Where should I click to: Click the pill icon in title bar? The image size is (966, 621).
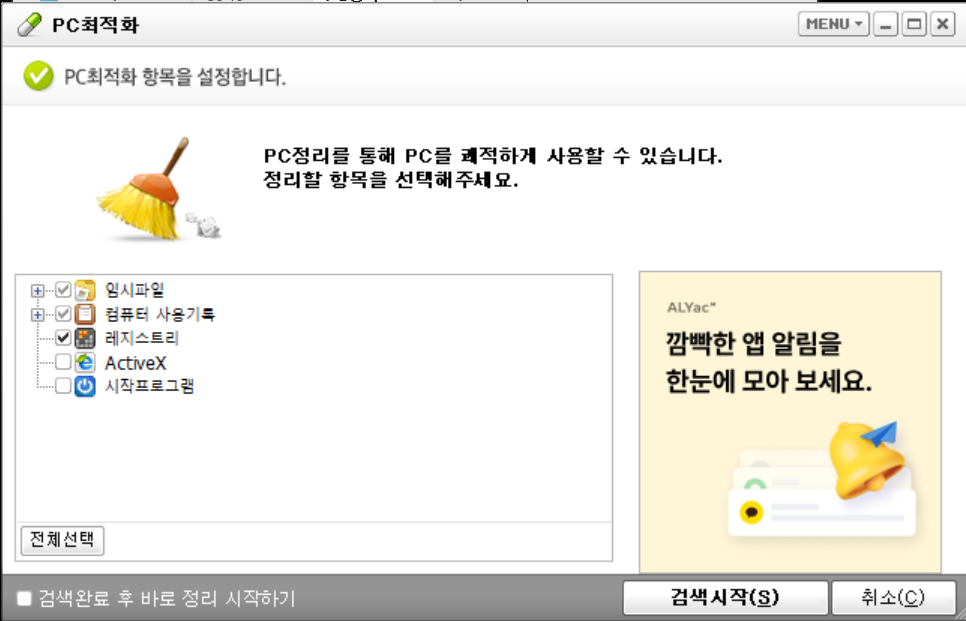pyautogui.click(x=30, y=25)
